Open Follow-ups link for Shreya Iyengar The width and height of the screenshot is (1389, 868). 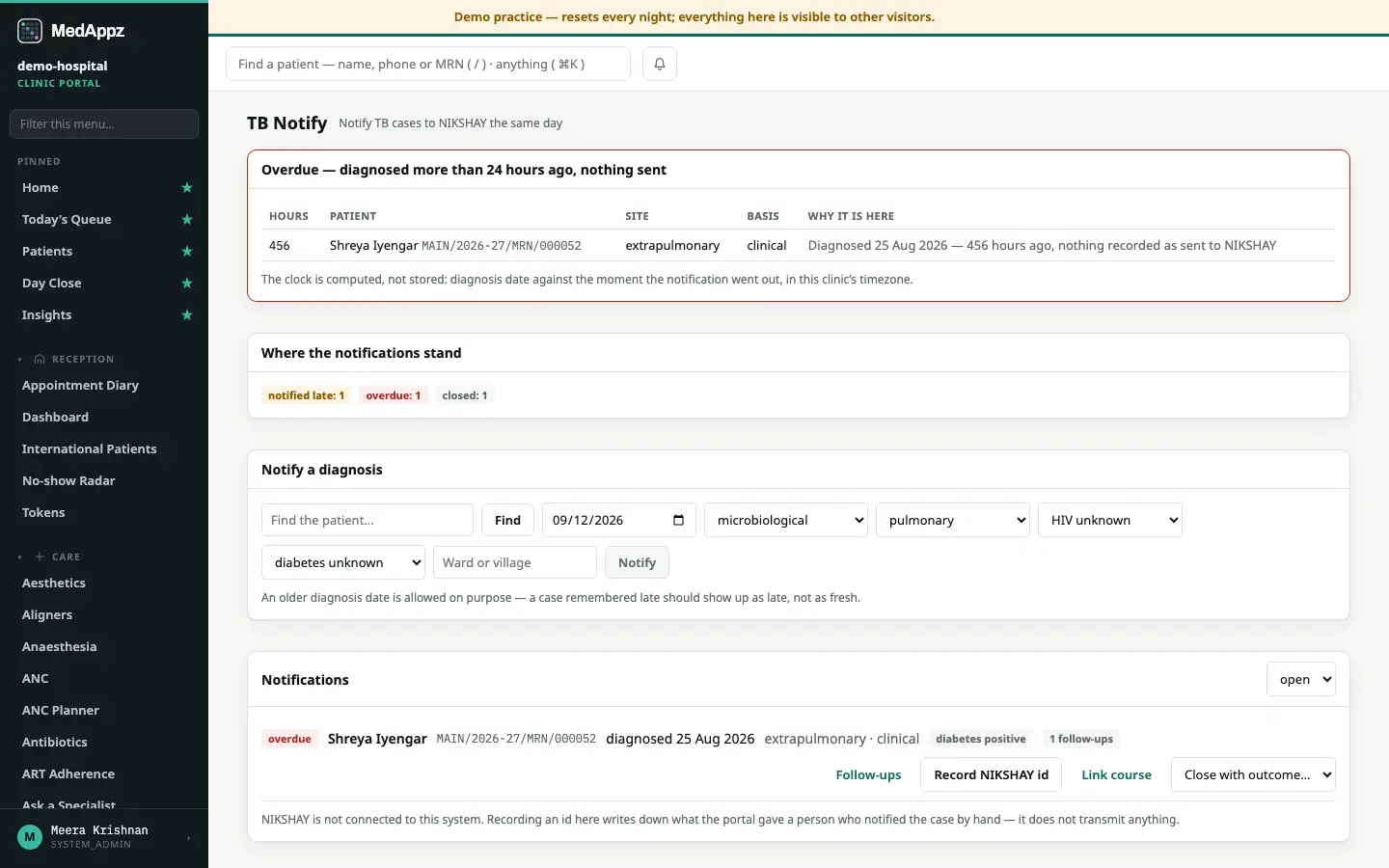point(868,774)
